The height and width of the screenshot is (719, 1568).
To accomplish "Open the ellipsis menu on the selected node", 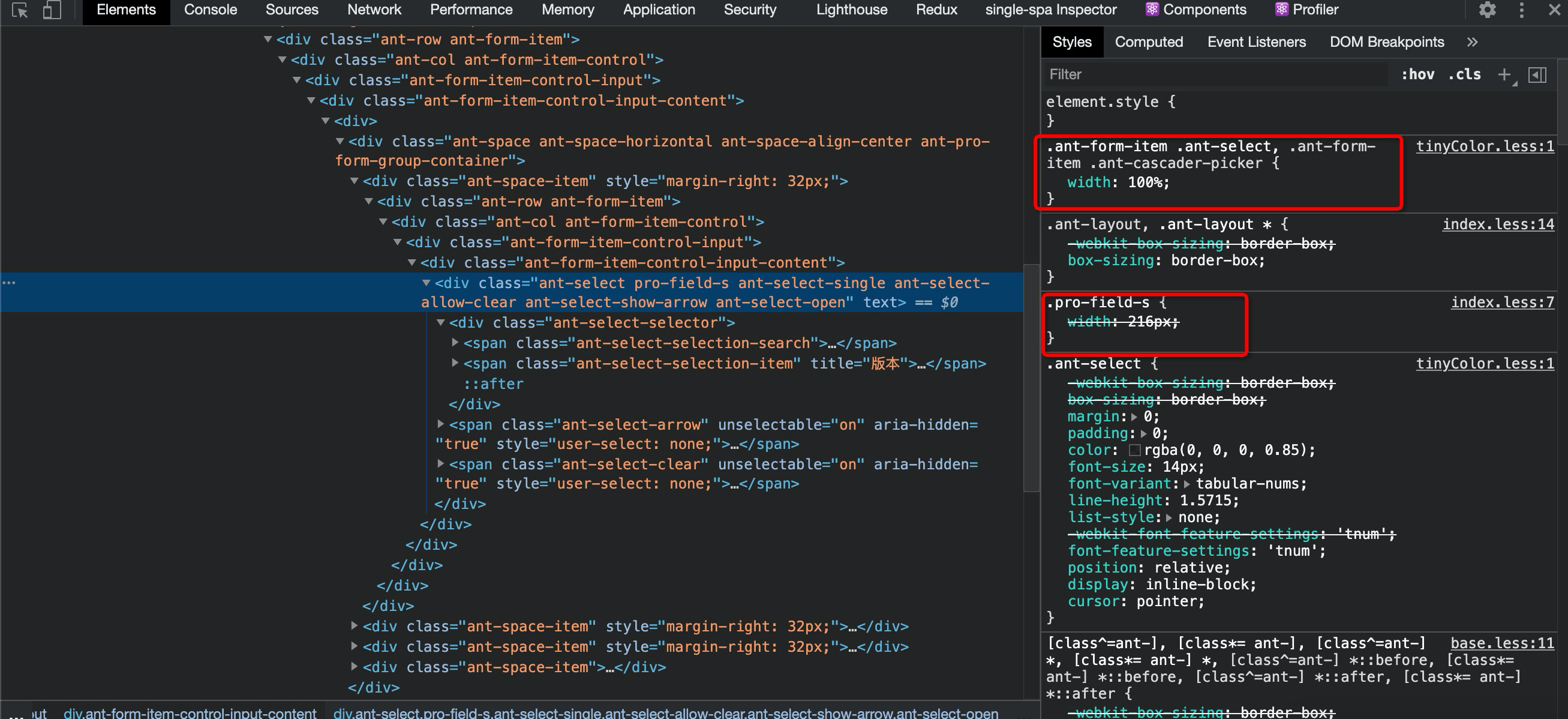I will [x=9, y=282].
